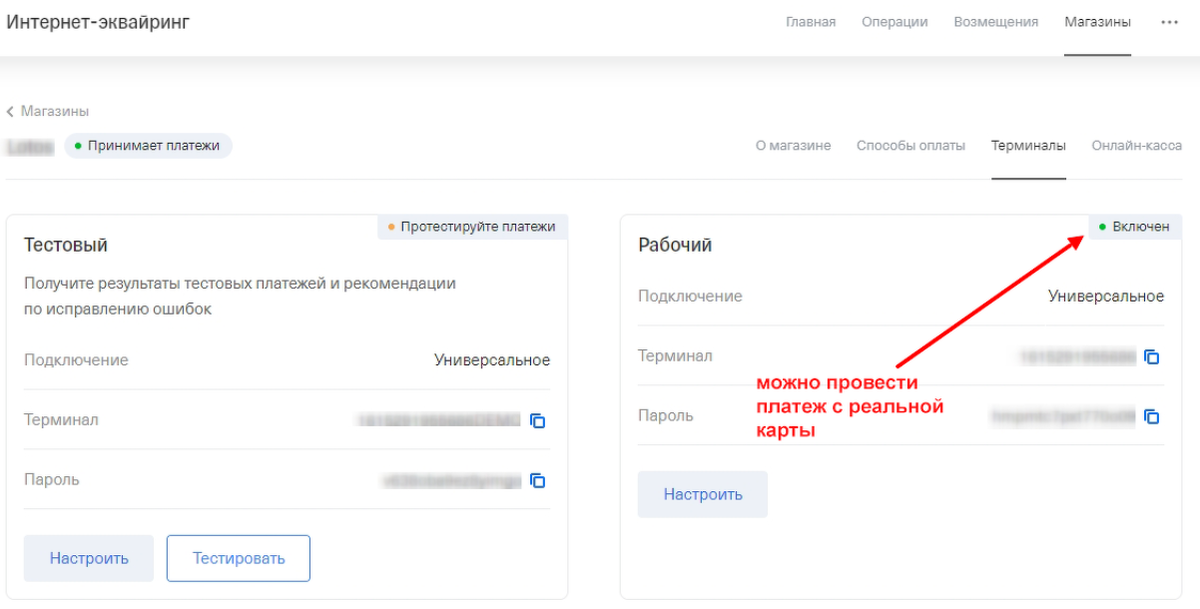Copy the test terminal password
The height and width of the screenshot is (609, 1200).
(538, 481)
